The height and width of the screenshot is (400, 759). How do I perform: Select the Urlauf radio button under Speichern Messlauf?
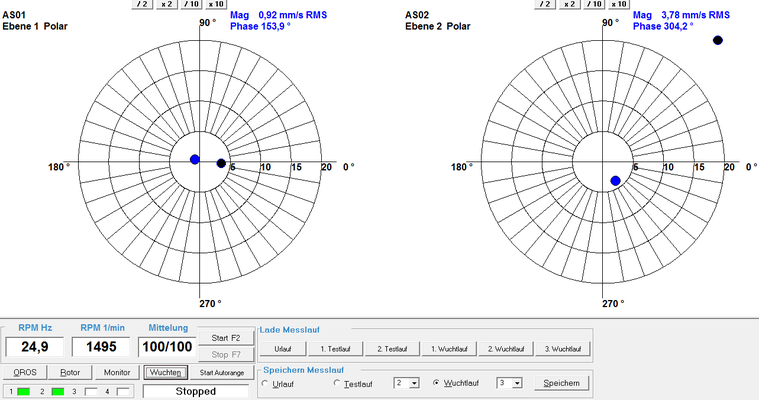click(266, 383)
